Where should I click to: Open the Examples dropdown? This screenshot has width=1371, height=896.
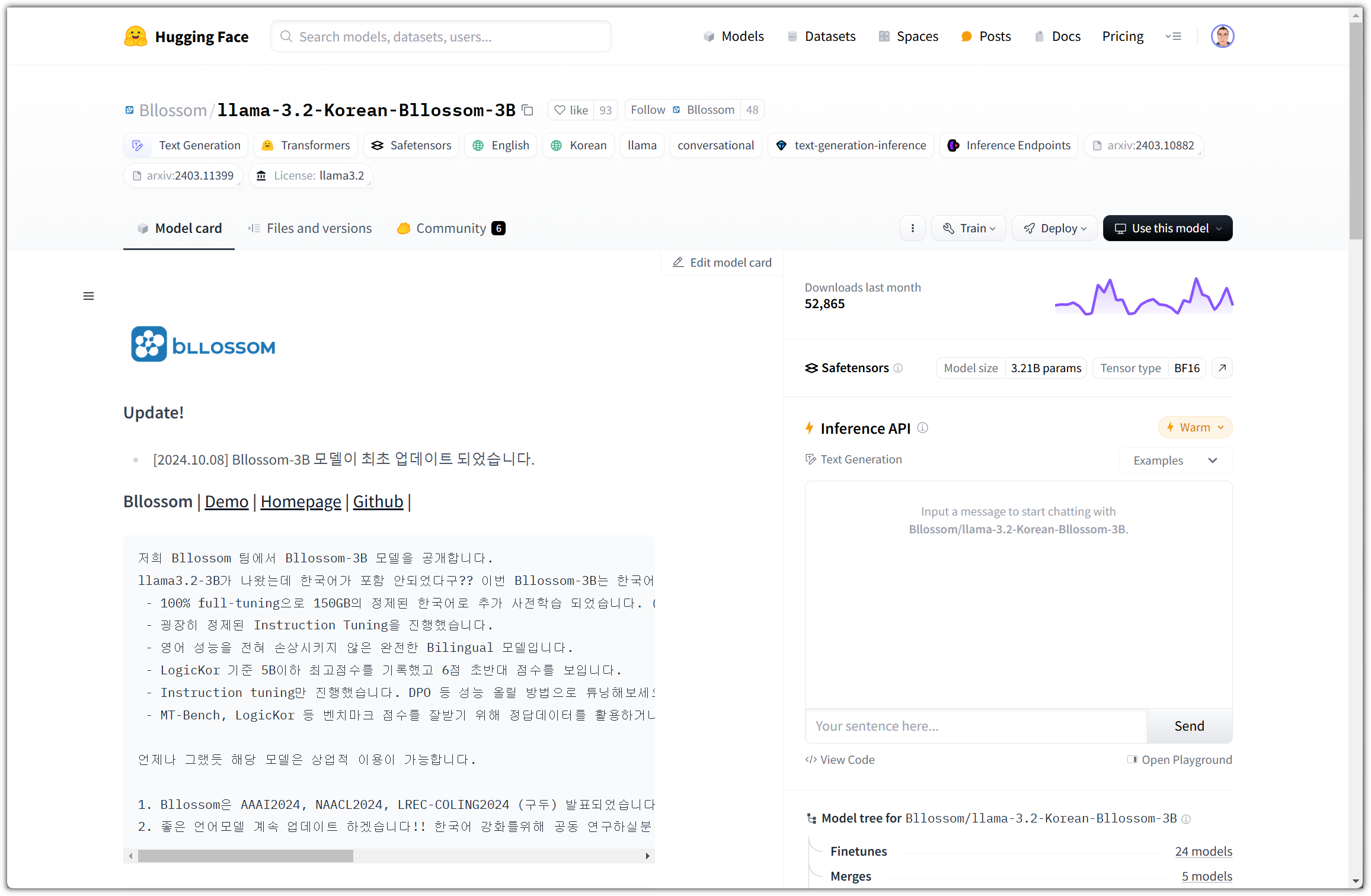tap(1175, 460)
